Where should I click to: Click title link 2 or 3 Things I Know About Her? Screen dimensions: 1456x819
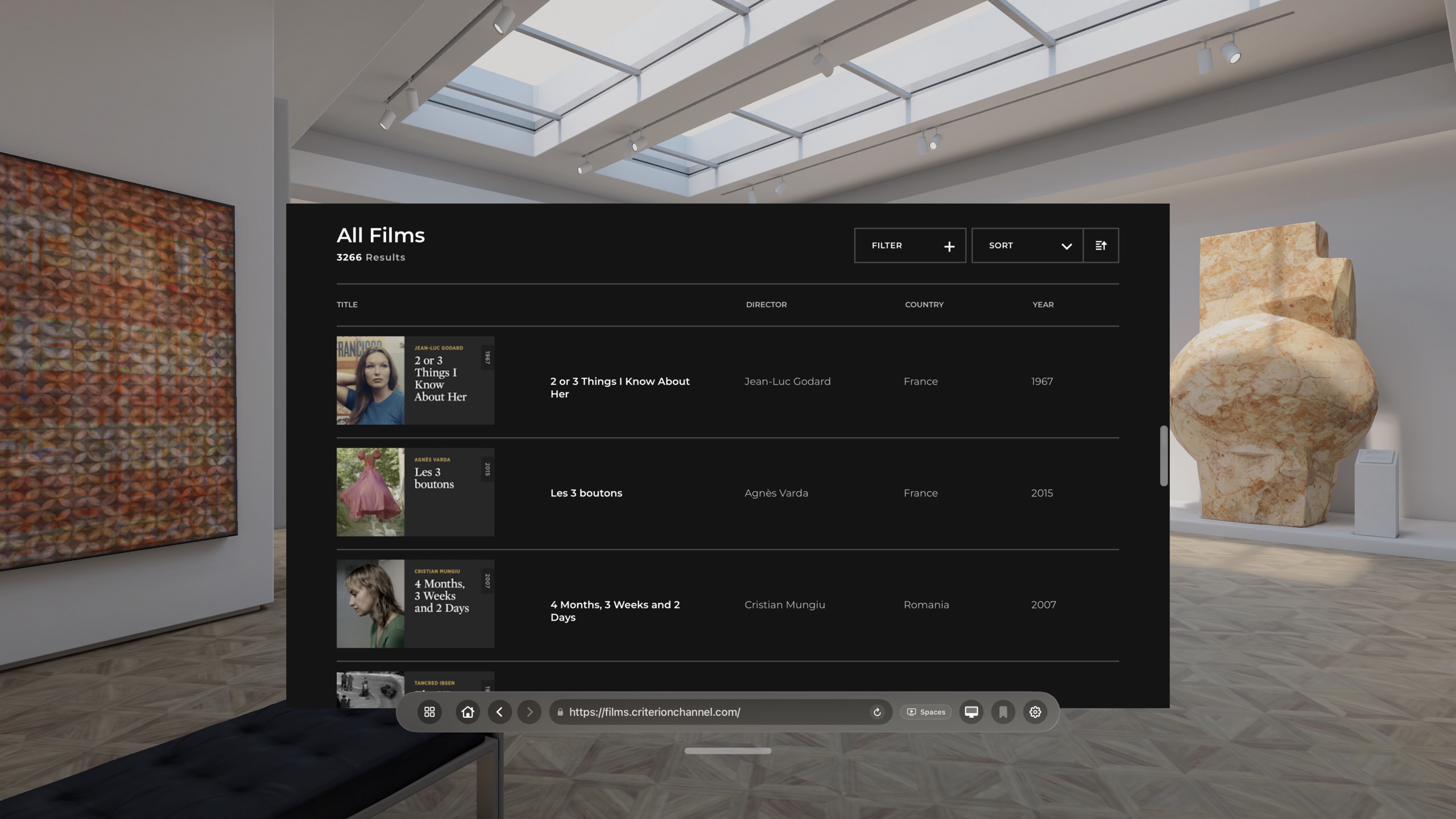[x=620, y=387]
